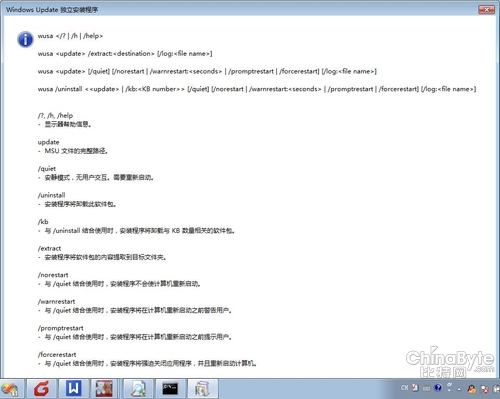This screenshot has height=399, width=500.
Task: Select the '/promptrestart' parameter heading
Action: (x=61, y=328)
